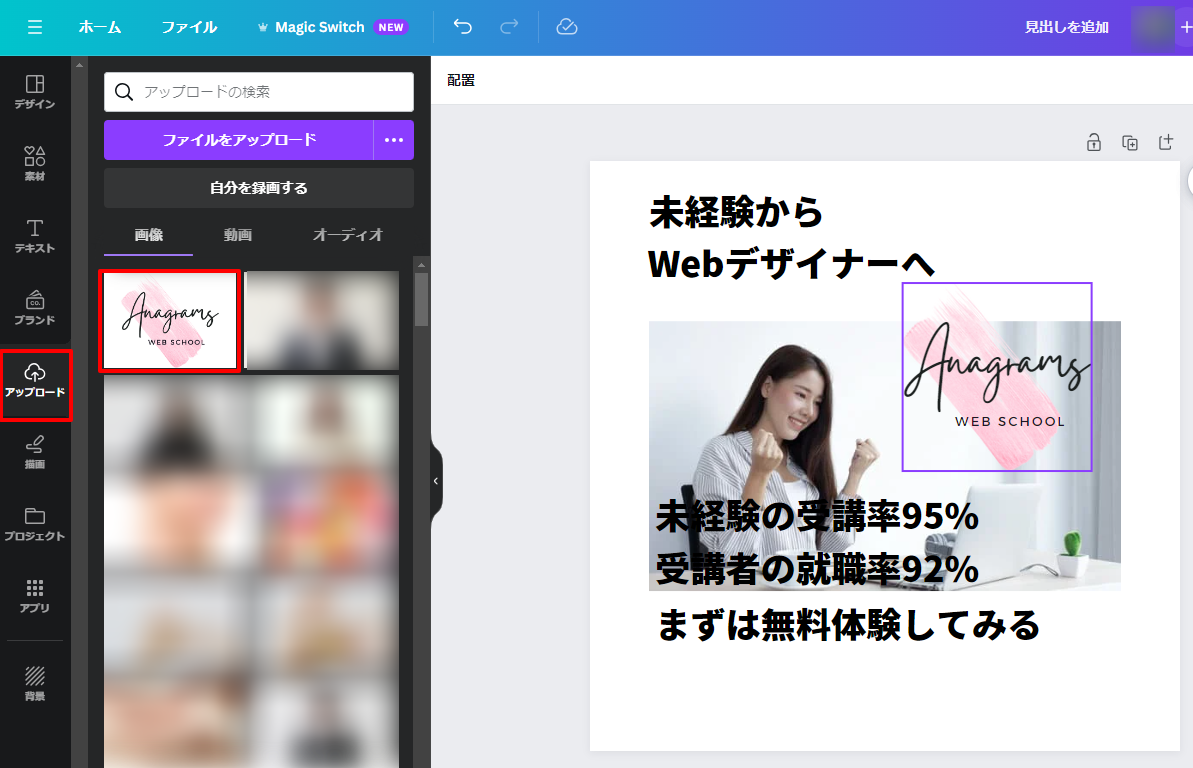Click the cloud save status icon
The height and width of the screenshot is (768, 1193).
point(567,28)
